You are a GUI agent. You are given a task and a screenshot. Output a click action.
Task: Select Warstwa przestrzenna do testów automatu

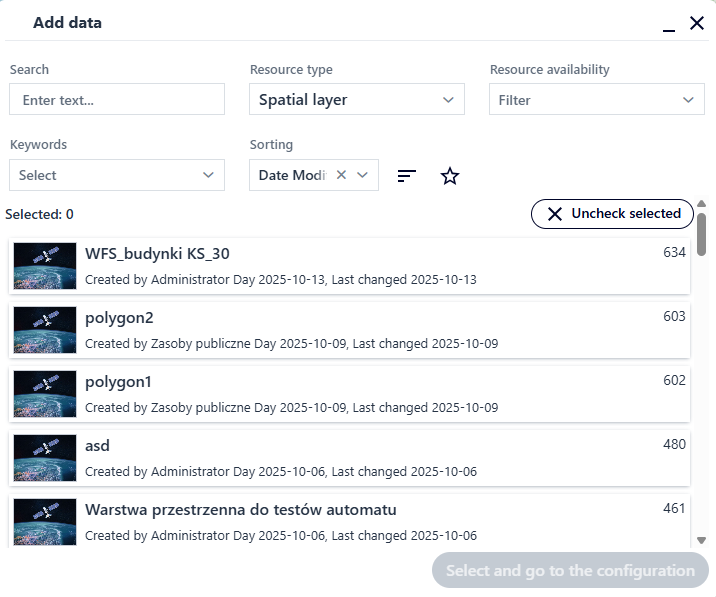coord(350,521)
